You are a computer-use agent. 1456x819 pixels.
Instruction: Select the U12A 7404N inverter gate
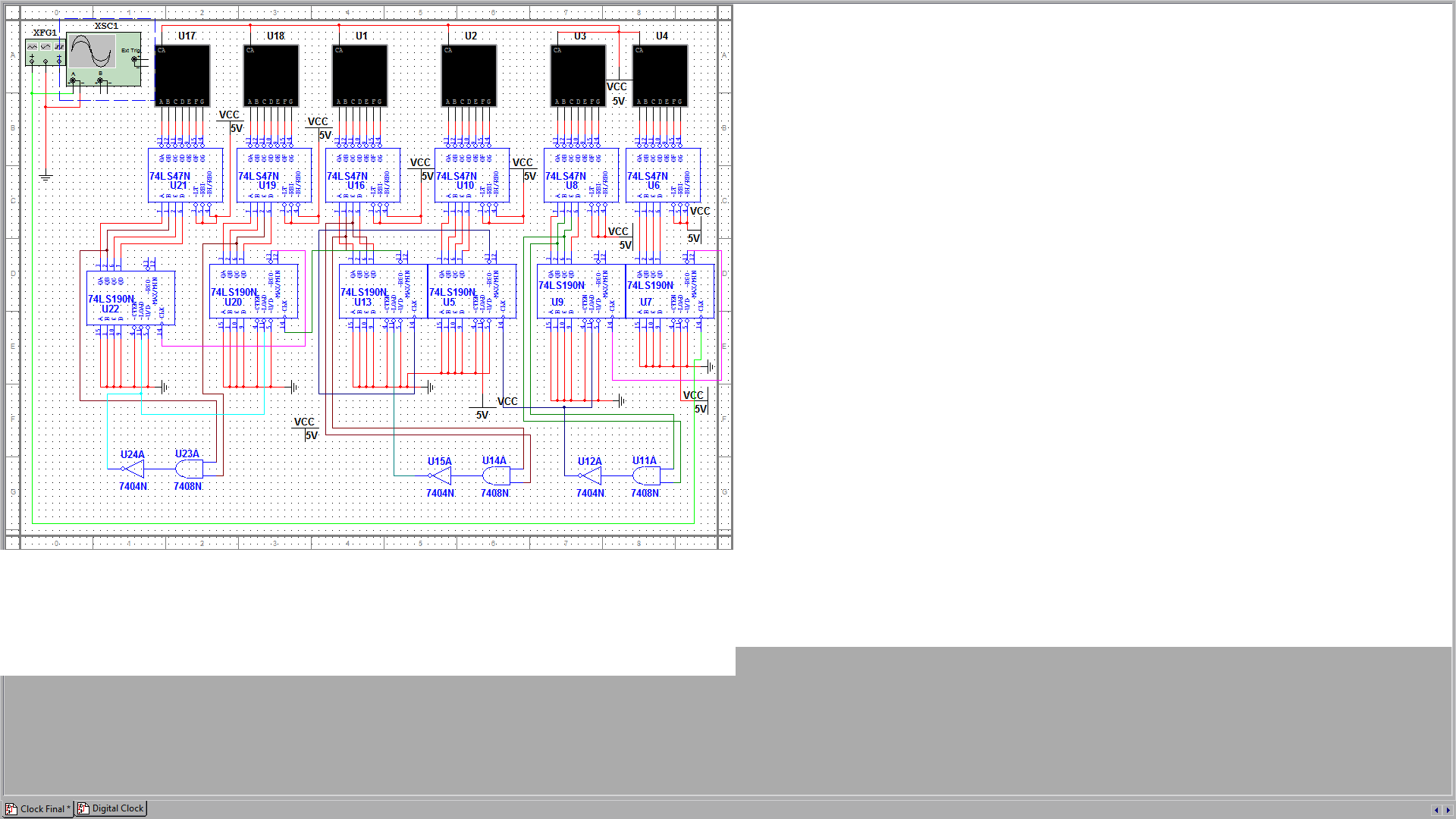(x=591, y=475)
